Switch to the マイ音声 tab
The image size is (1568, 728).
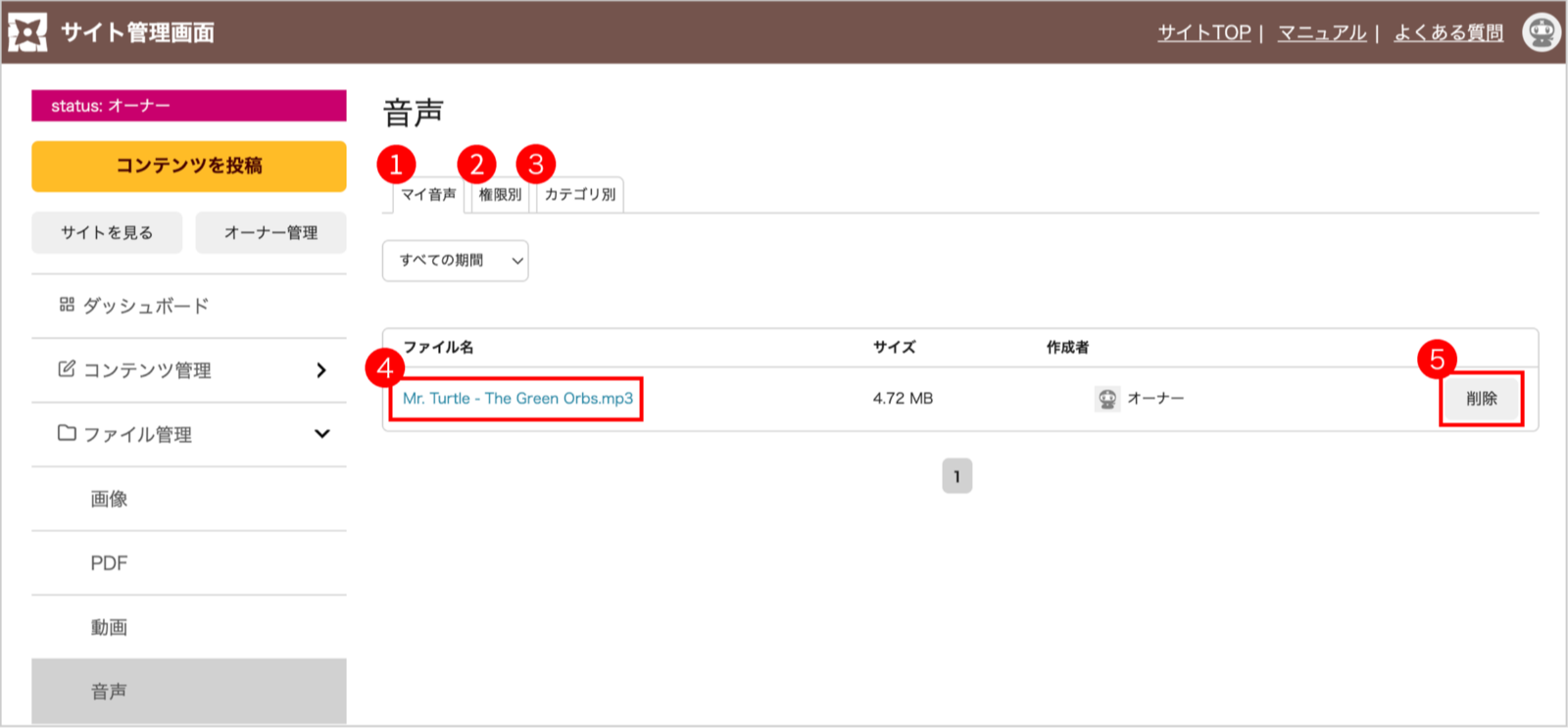coord(428,195)
